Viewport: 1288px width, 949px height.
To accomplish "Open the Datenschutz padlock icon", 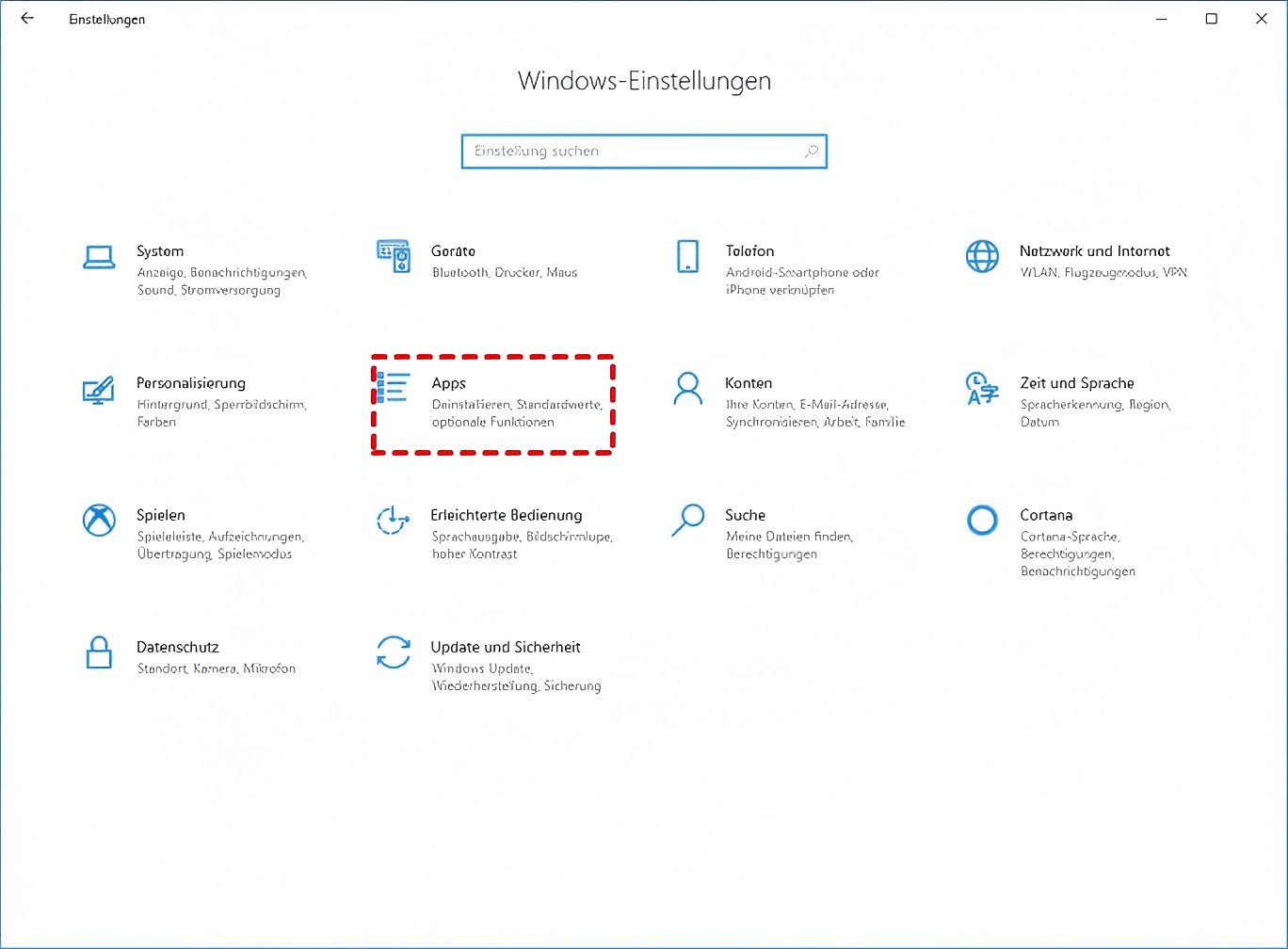I will tap(99, 651).
